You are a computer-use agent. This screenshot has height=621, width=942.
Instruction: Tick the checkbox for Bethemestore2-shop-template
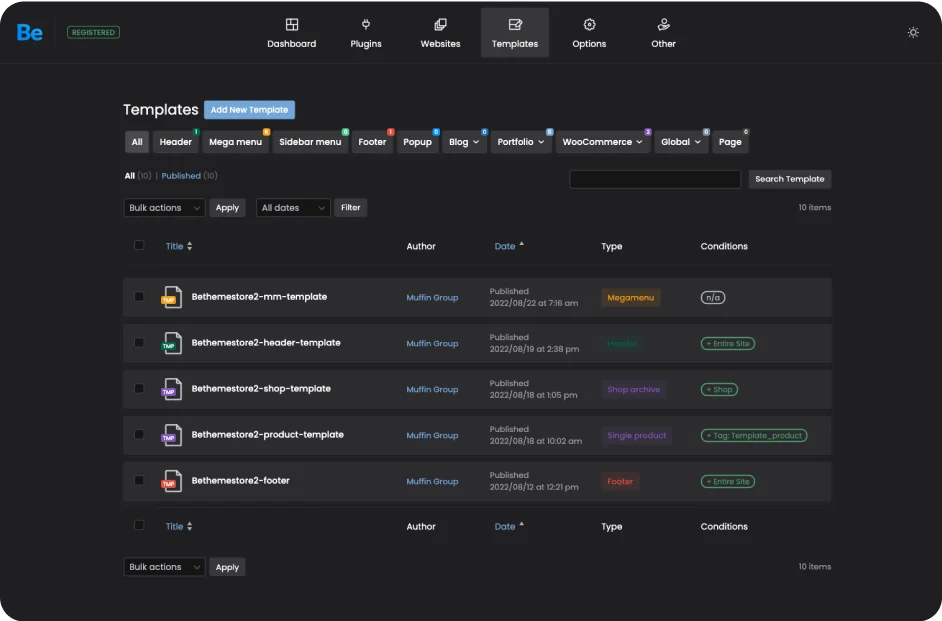click(x=139, y=389)
